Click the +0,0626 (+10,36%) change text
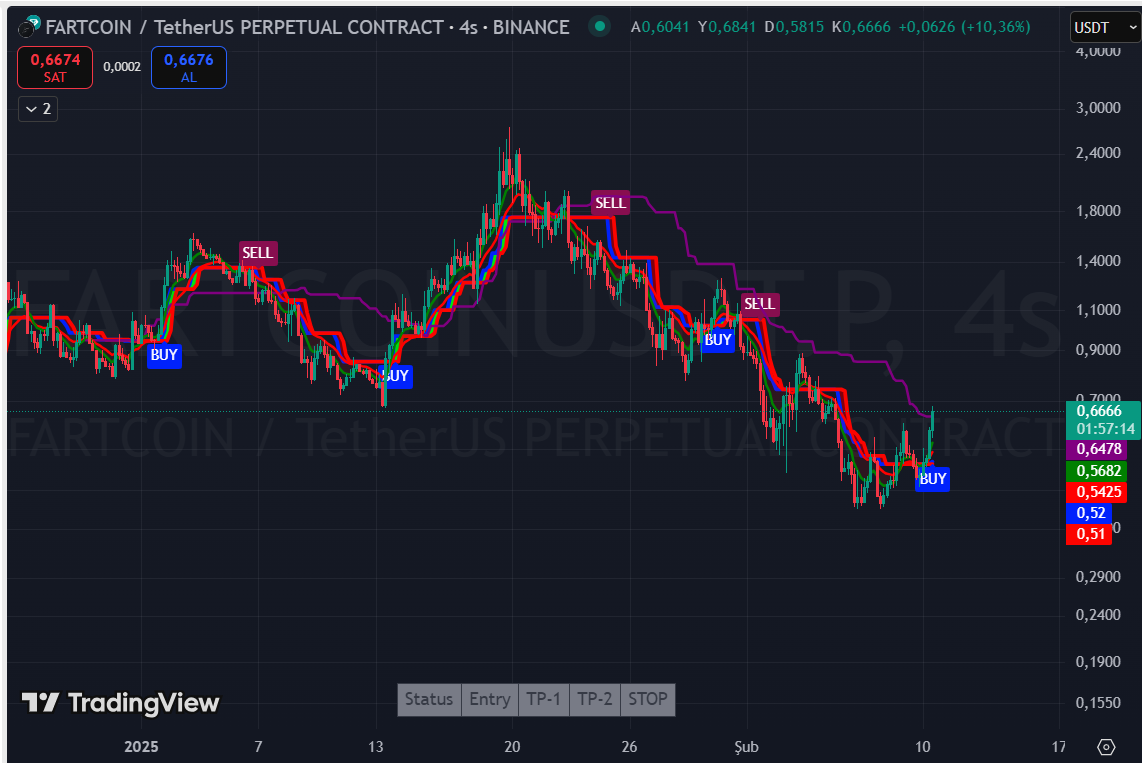The width and height of the screenshot is (1142, 763). tap(964, 27)
